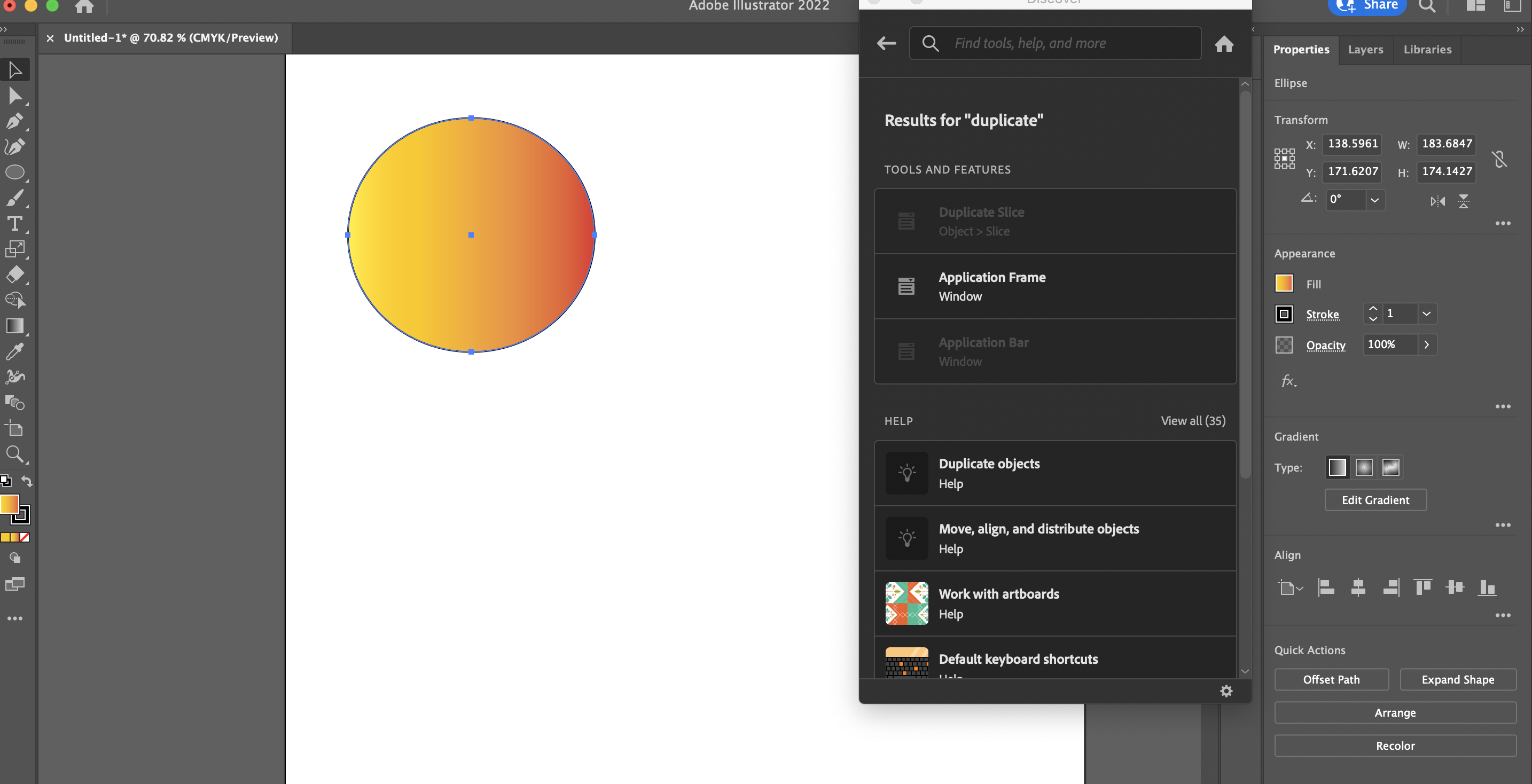Click the Edit Gradient button

point(1375,500)
